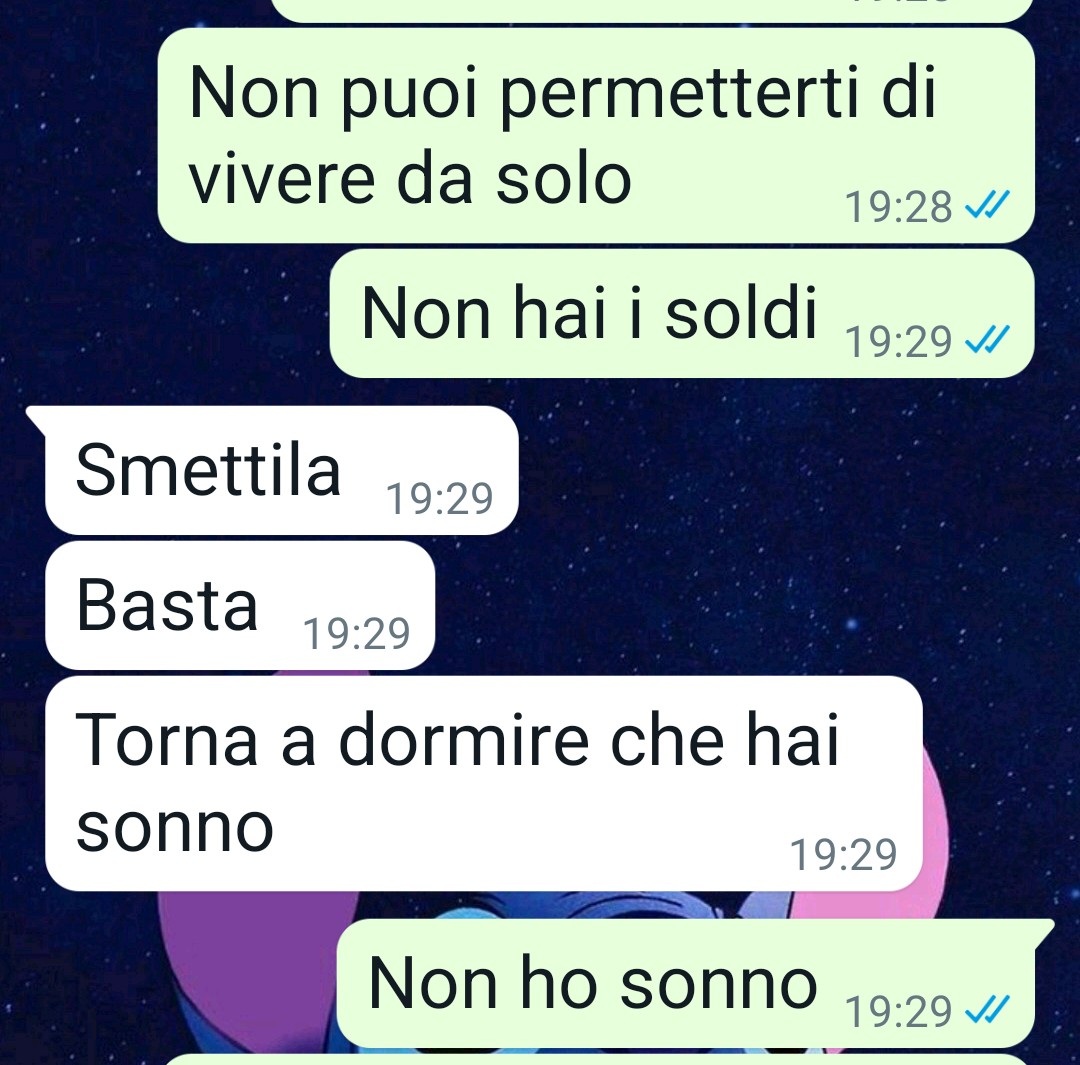Tap the 19:29 timestamp next to "Basta"
The image size is (1080, 1065).
click(356, 634)
